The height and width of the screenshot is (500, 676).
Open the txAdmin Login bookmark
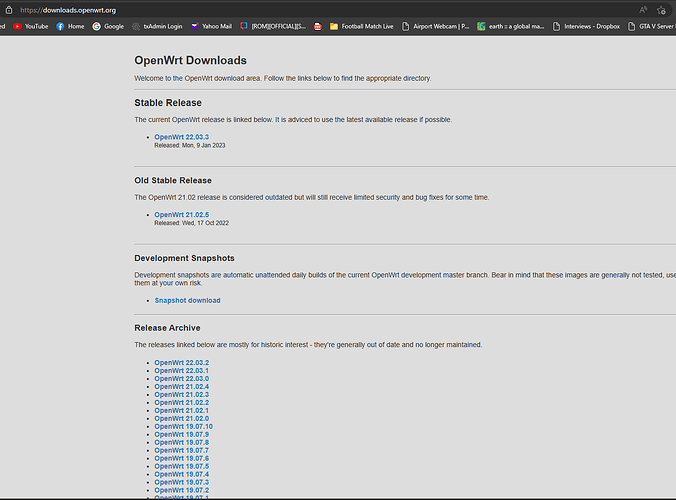pyautogui.click(x=157, y=26)
